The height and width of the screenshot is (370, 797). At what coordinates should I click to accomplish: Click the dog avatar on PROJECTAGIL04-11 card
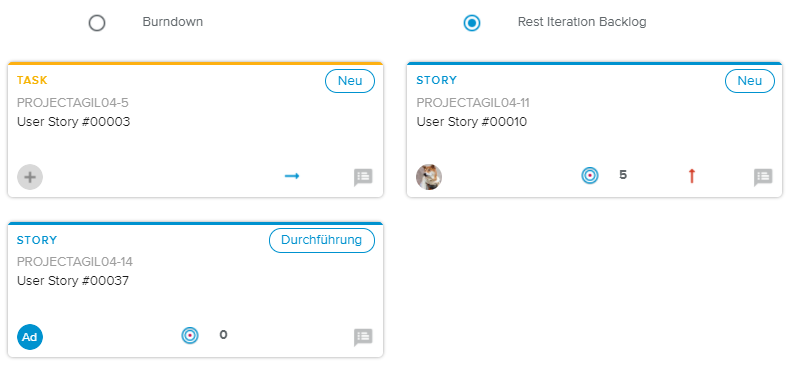pyautogui.click(x=429, y=177)
